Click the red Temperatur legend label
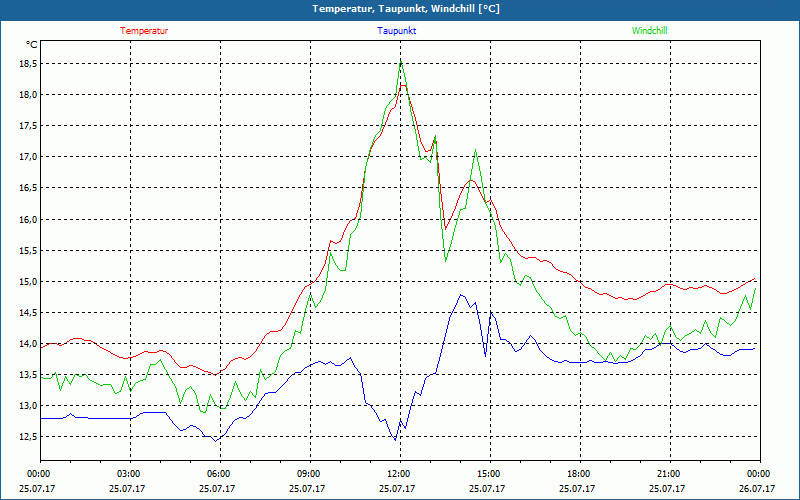 [x=144, y=31]
